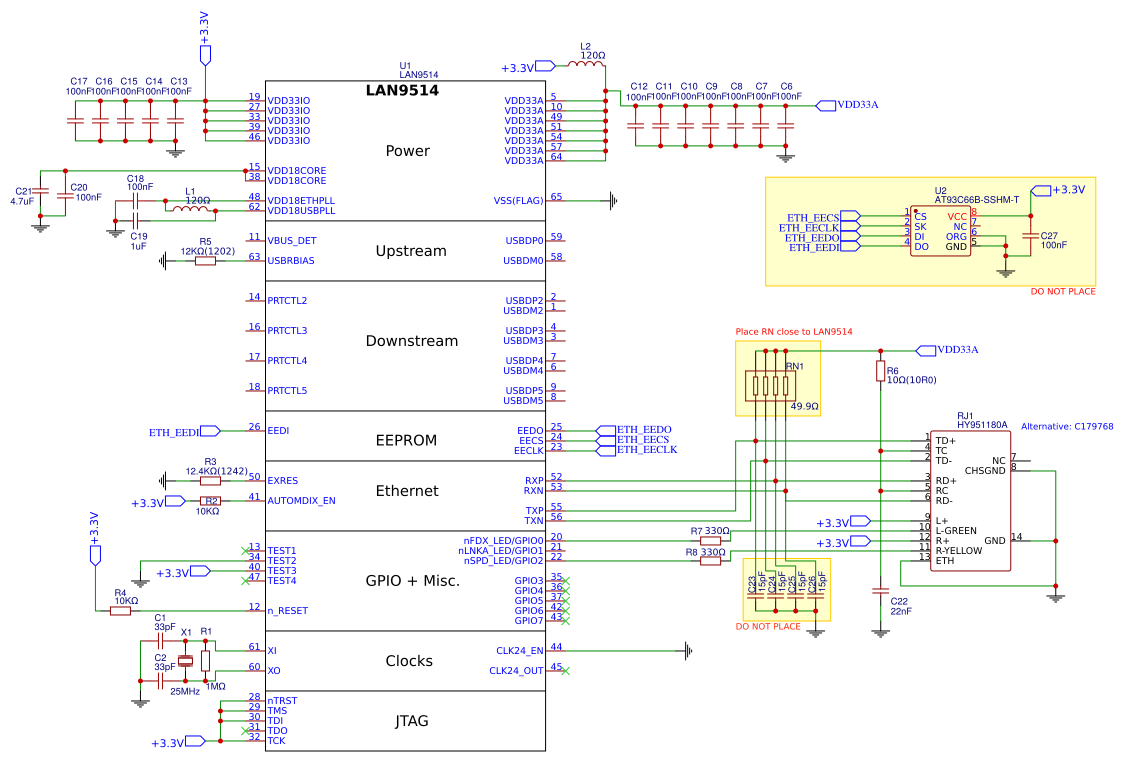Select the L2 120Ω inductor symbol
The width and height of the screenshot is (1125, 761).
(585, 65)
